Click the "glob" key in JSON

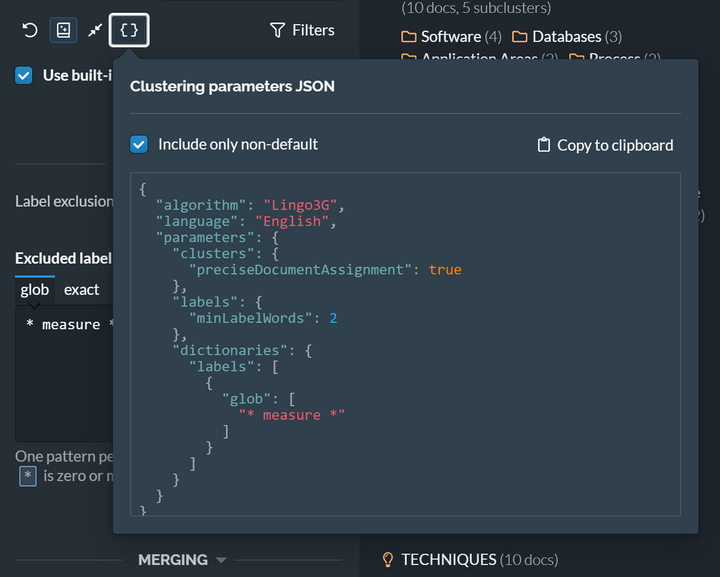247,399
